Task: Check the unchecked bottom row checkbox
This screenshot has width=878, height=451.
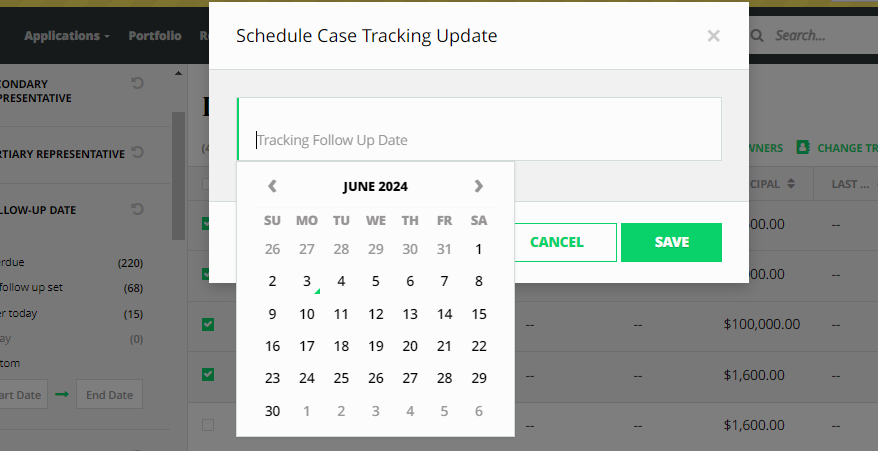Action: (x=208, y=425)
